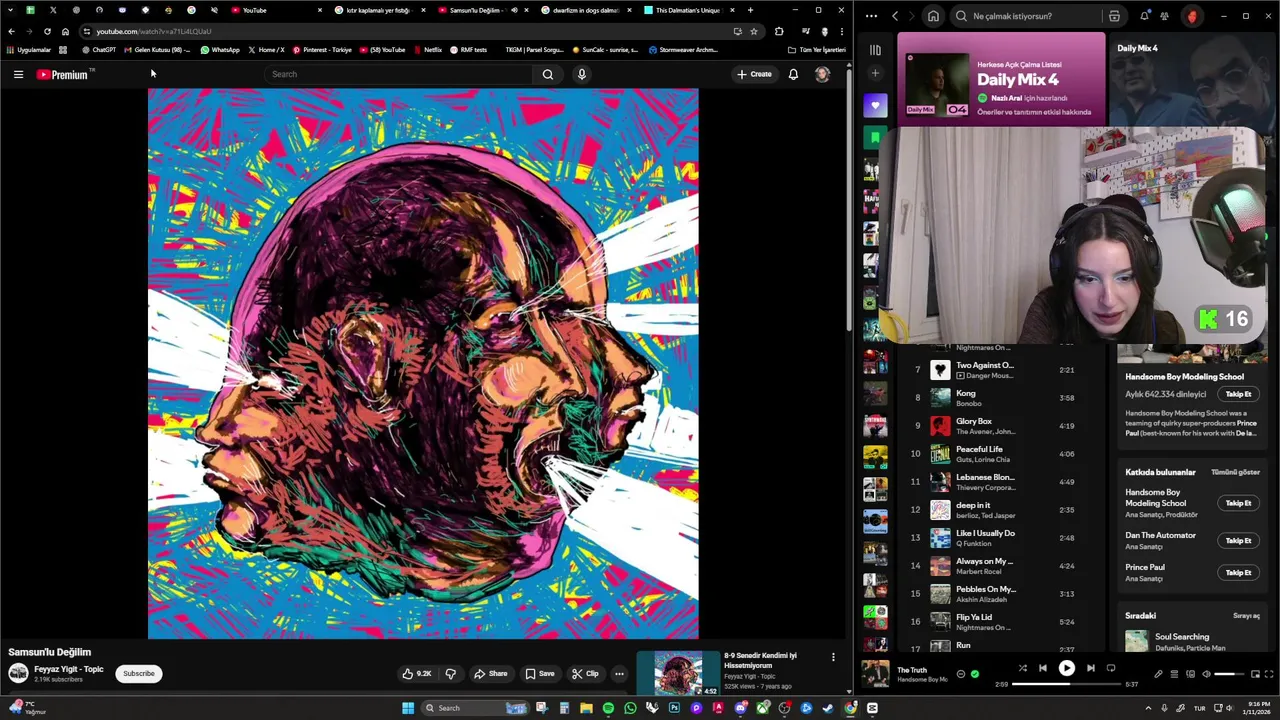Image resolution: width=1280 pixels, height=720 pixels.
Task: Open YouTube notifications bell
Action: 793,74
